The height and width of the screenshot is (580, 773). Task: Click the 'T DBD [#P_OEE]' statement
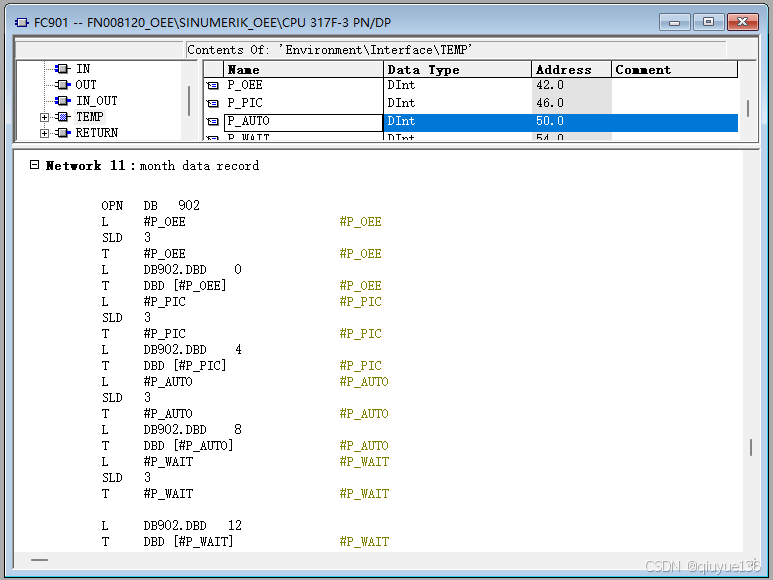[164, 286]
